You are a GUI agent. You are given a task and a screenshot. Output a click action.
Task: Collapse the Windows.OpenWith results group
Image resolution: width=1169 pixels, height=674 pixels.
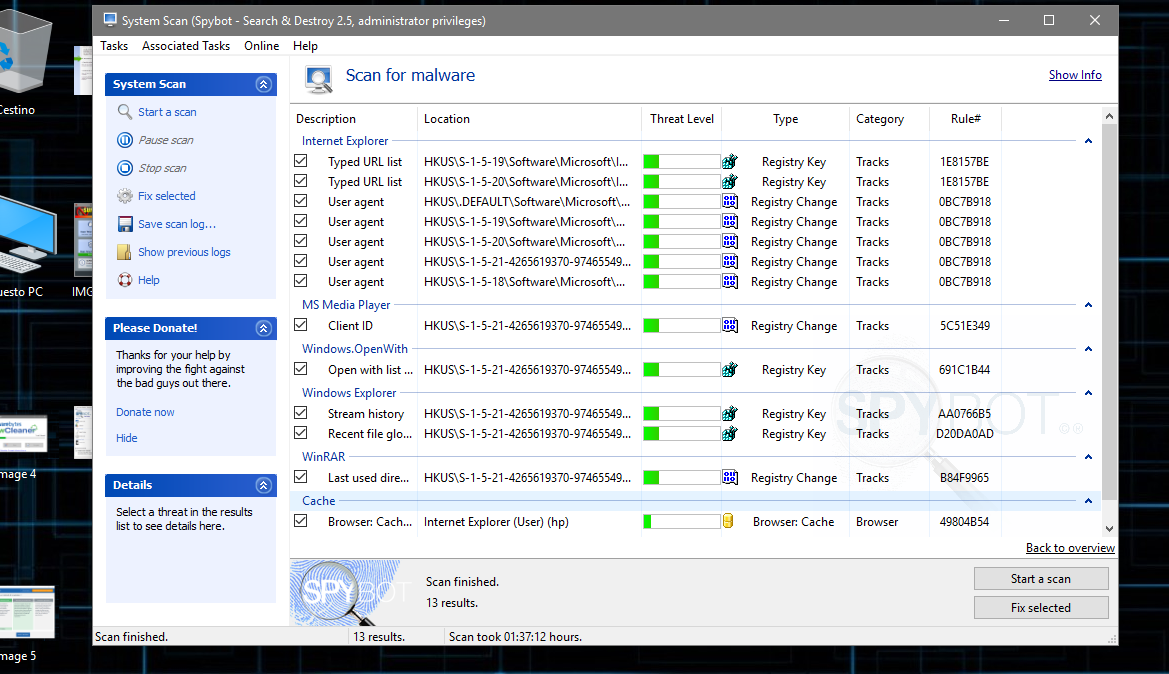click(1088, 349)
